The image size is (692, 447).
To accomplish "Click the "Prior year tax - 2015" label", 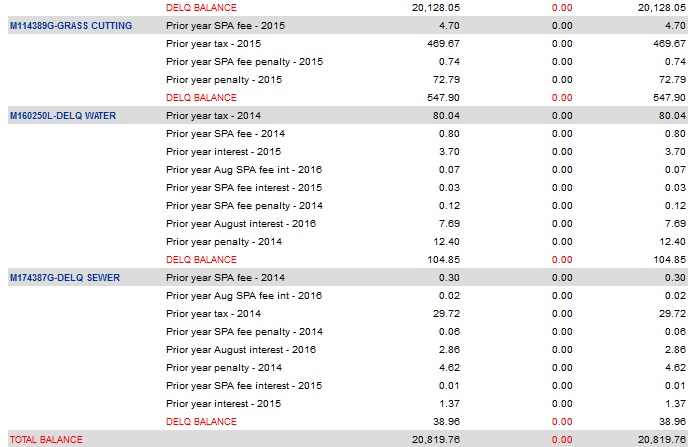I will click(x=216, y=43).
